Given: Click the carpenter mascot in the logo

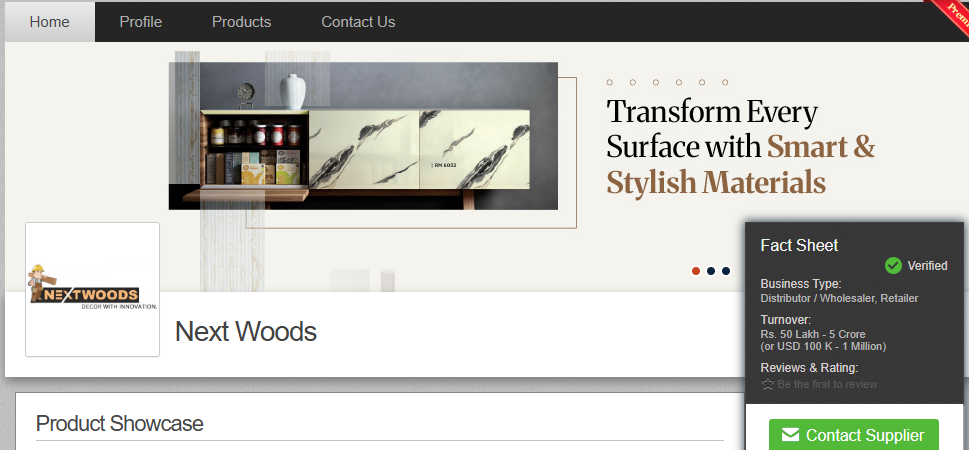Looking at the screenshot, I should coord(41,280).
